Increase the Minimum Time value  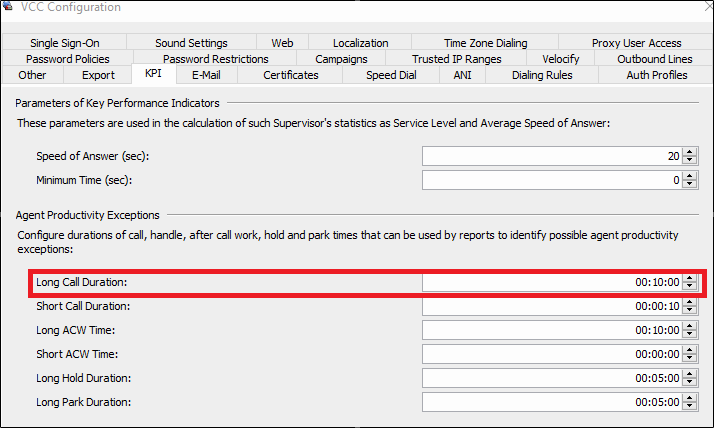click(689, 176)
